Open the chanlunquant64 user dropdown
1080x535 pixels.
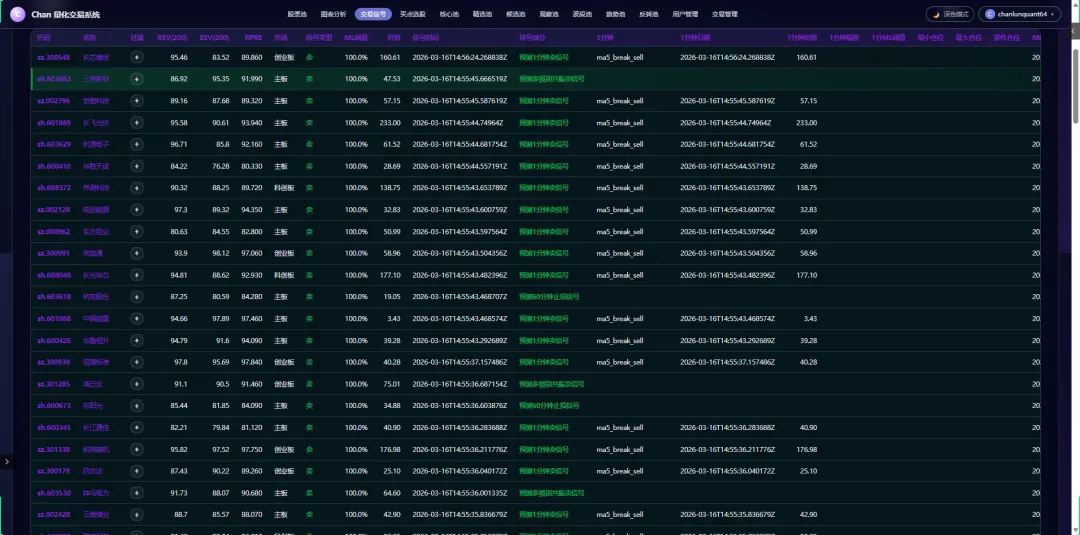(1019, 14)
